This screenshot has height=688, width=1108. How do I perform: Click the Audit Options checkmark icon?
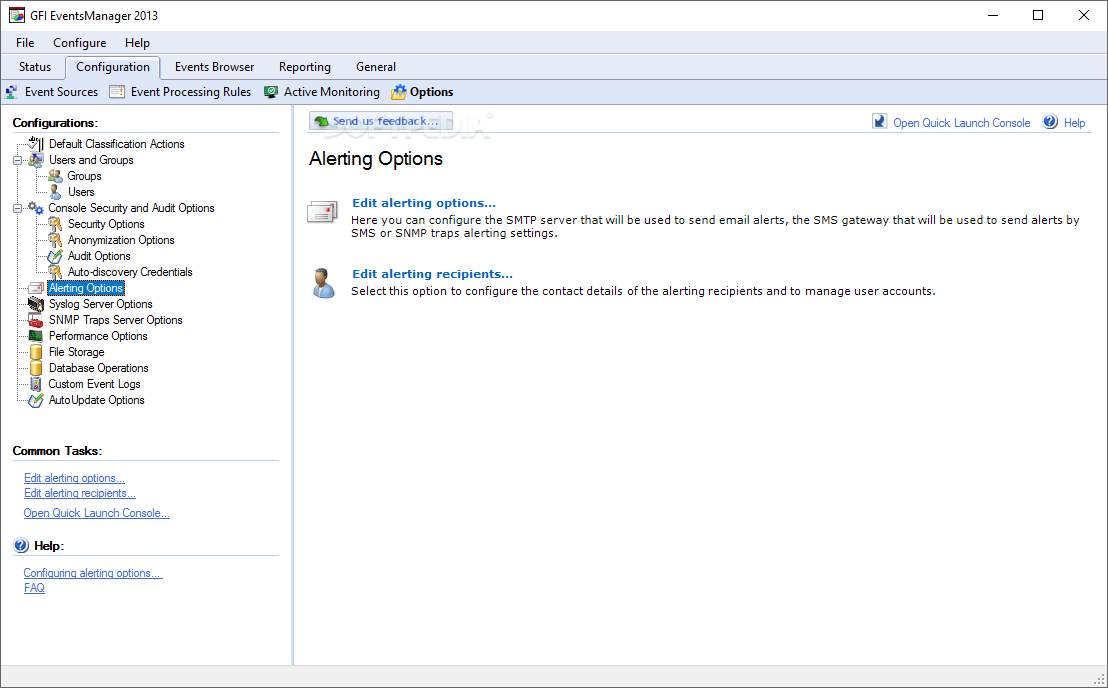[54, 256]
